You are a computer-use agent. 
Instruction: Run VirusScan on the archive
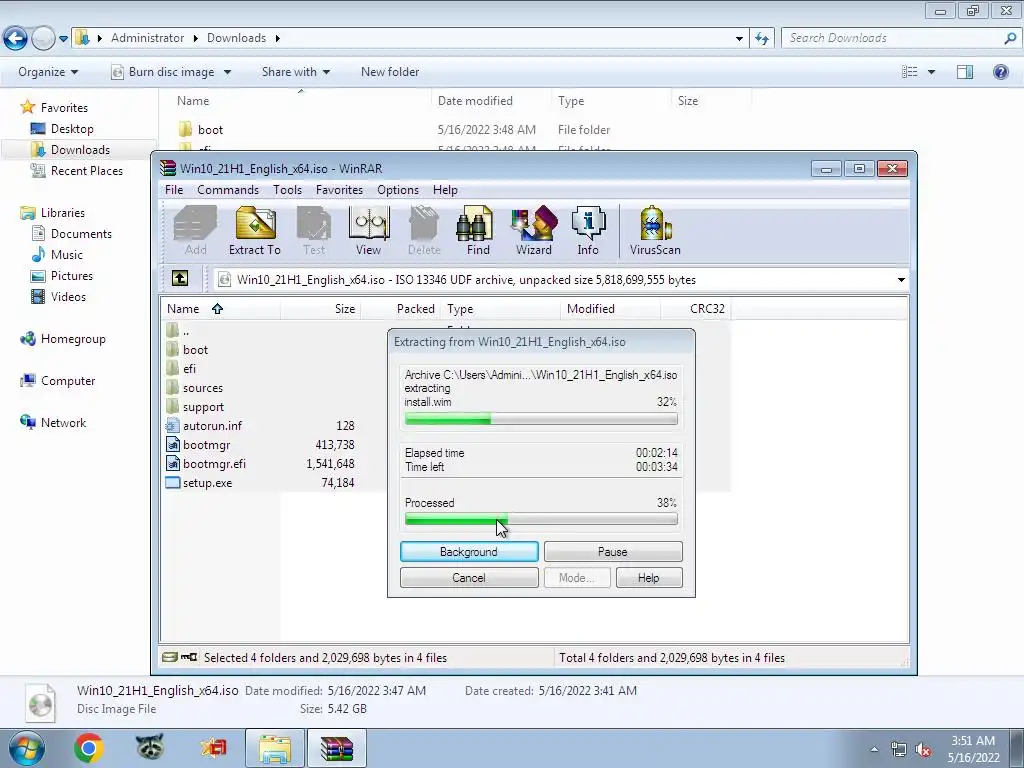655,230
